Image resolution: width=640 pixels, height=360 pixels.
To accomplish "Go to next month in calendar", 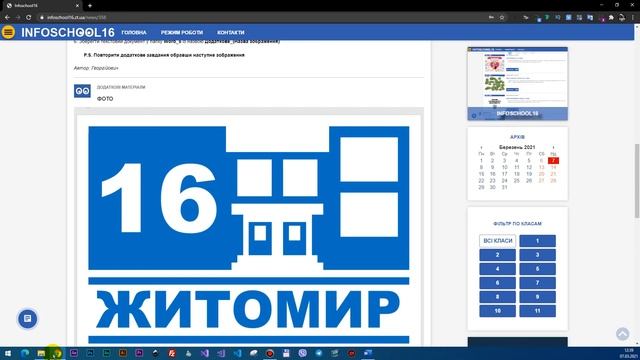I will [553, 147].
